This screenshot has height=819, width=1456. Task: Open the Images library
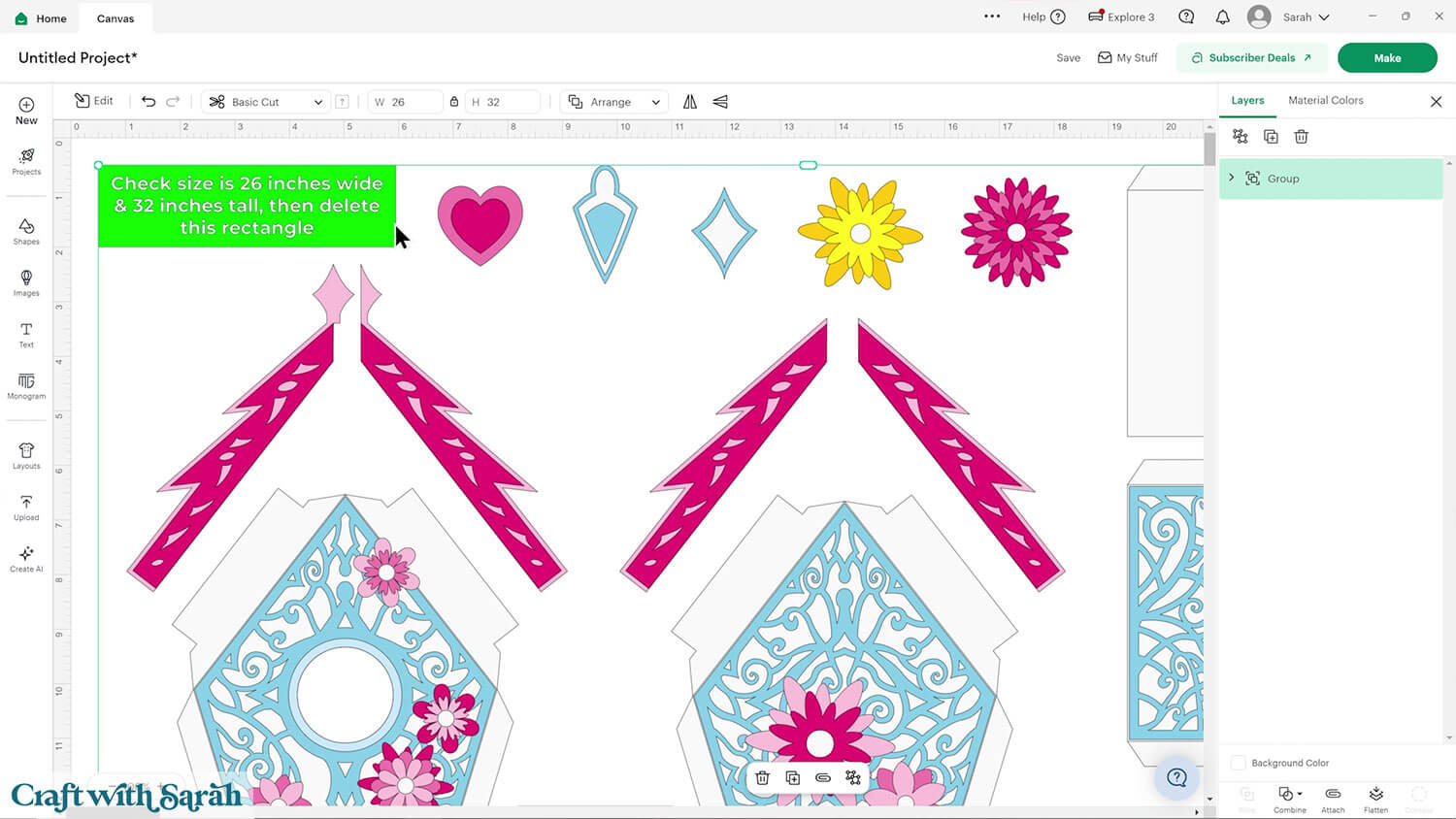click(26, 282)
